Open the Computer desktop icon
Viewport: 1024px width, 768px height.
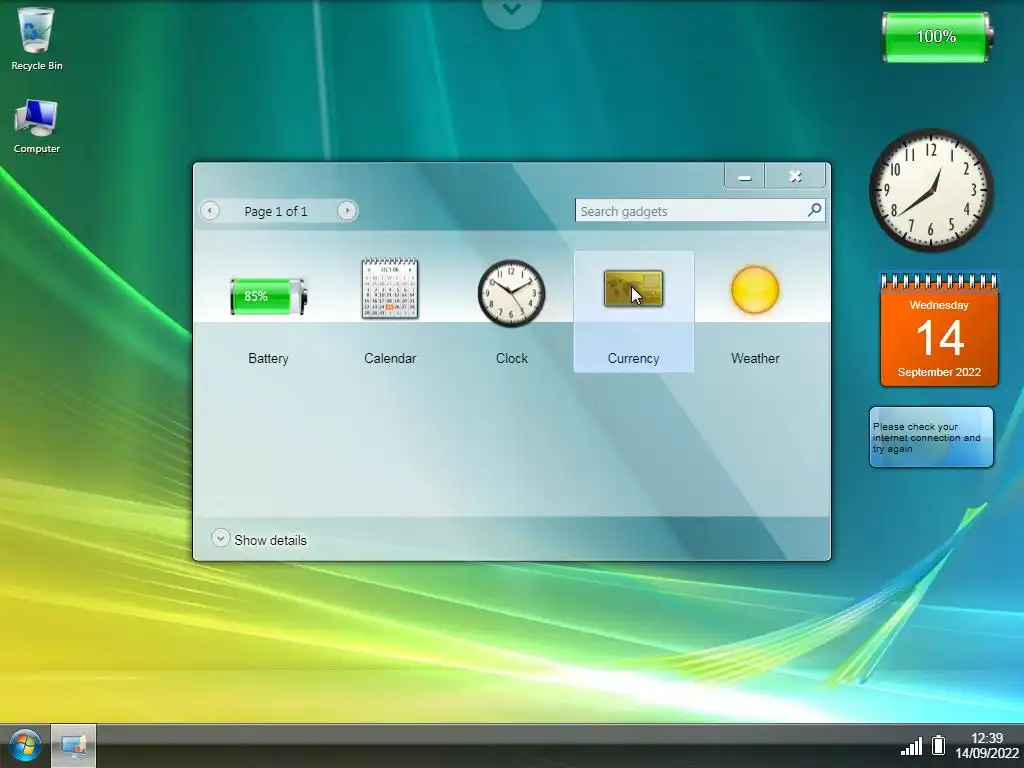click(37, 126)
